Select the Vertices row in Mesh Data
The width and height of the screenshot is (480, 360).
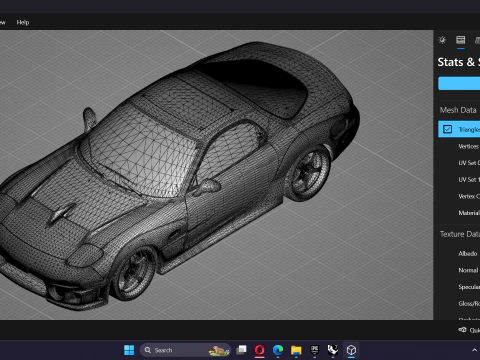pos(468,146)
